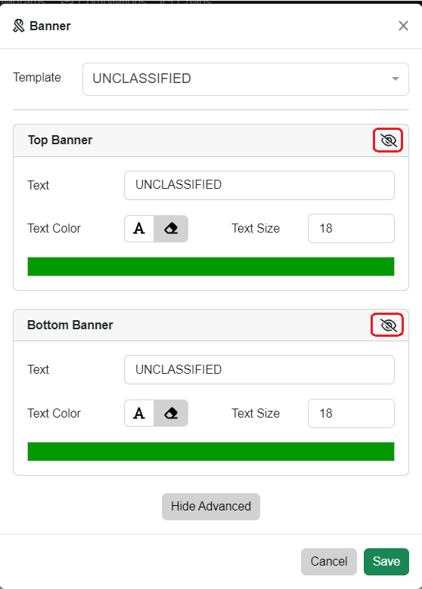Screen dimensions: 422x589
Task: Click the Bottom Banner Text field
Action: [x=259, y=370]
